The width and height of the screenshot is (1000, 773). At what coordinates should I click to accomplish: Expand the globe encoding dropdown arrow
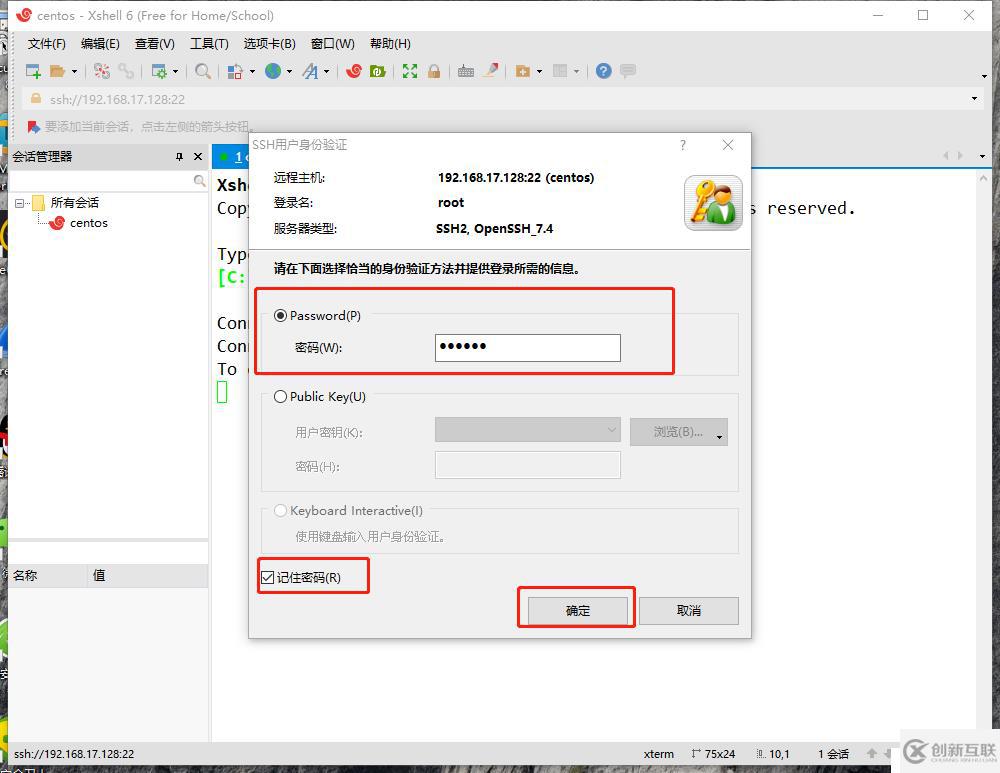[x=289, y=71]
